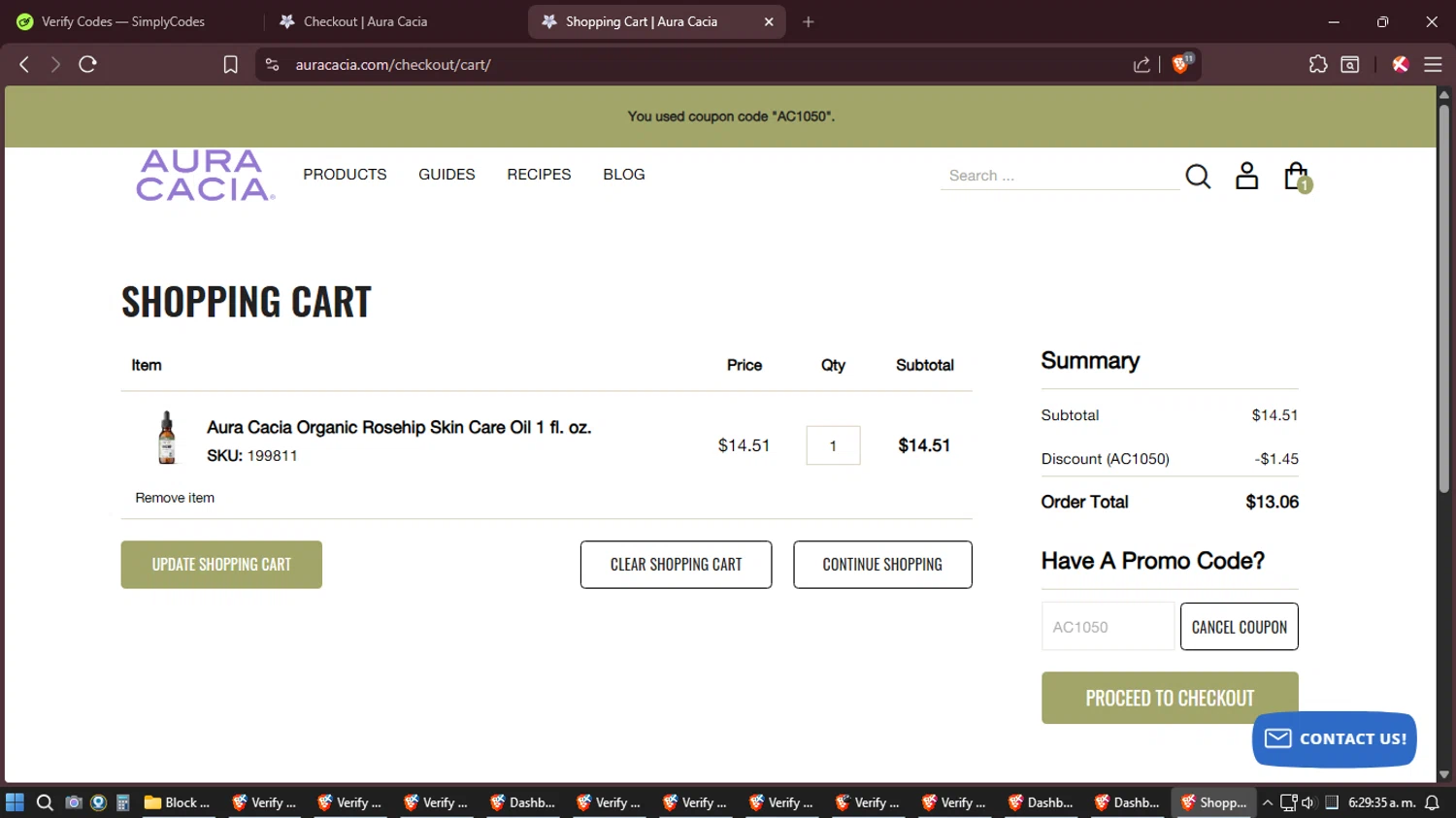This screenshot has height=818, width=1456.
Task: Click Clear Shopping Cart button
Action: click(677, 565)
